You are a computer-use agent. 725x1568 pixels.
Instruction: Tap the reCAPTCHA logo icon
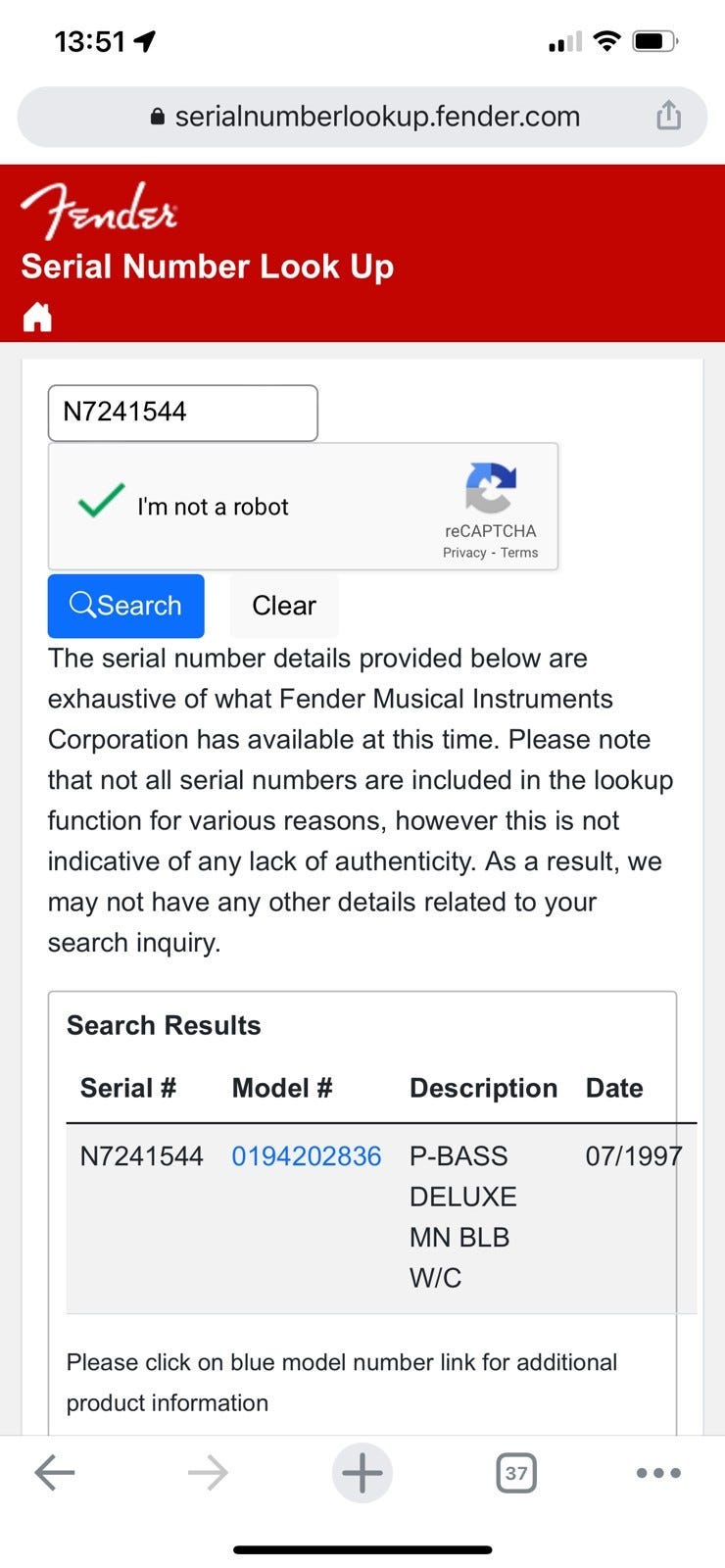pyautogui.click(x=490, y=488)
